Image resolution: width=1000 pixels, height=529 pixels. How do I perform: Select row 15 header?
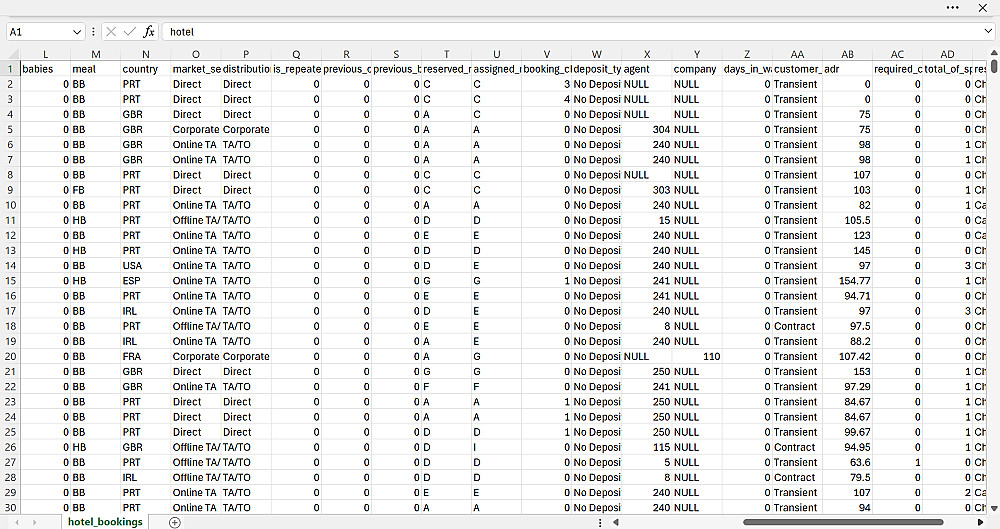[10, 281]
